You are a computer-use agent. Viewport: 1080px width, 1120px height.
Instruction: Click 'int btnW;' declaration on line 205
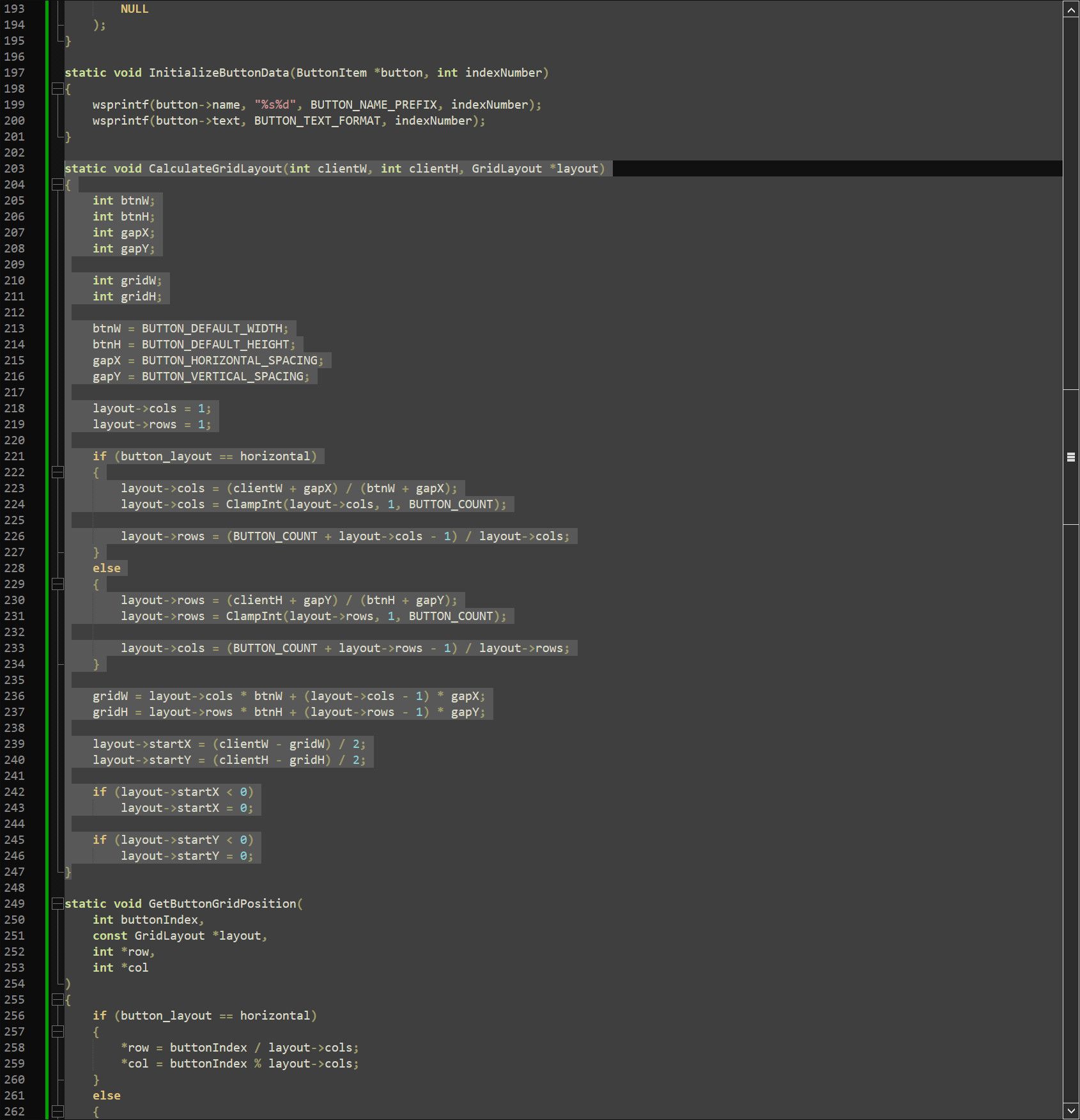tap(124, 201)
